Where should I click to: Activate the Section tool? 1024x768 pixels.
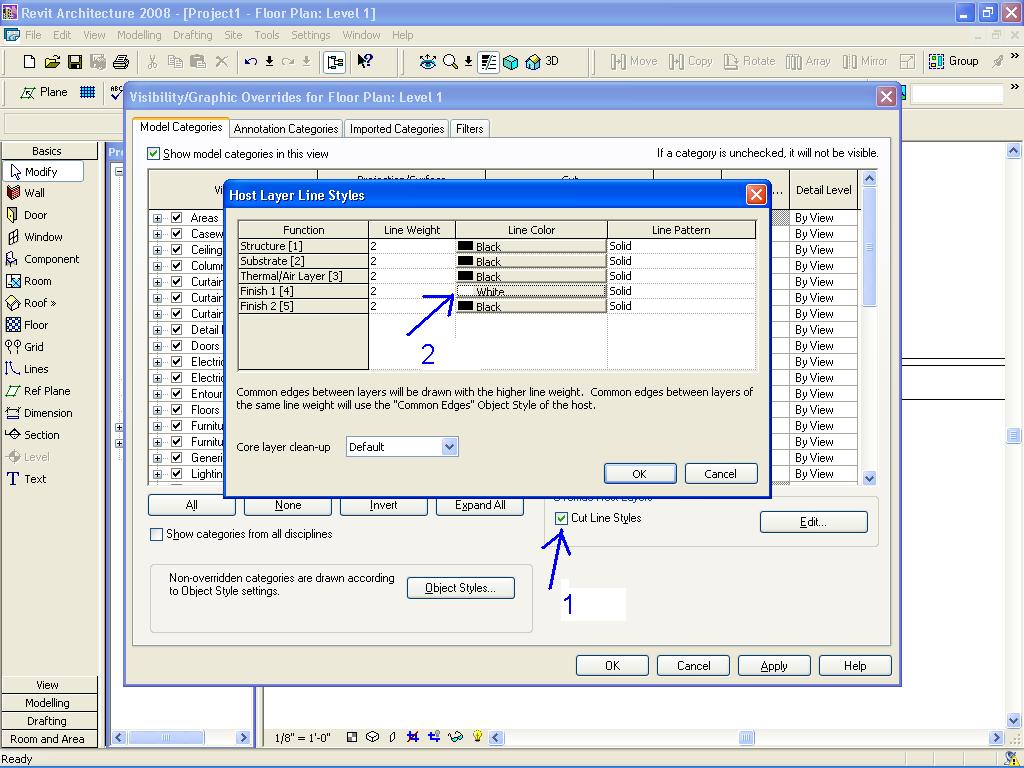click(41, 435)
